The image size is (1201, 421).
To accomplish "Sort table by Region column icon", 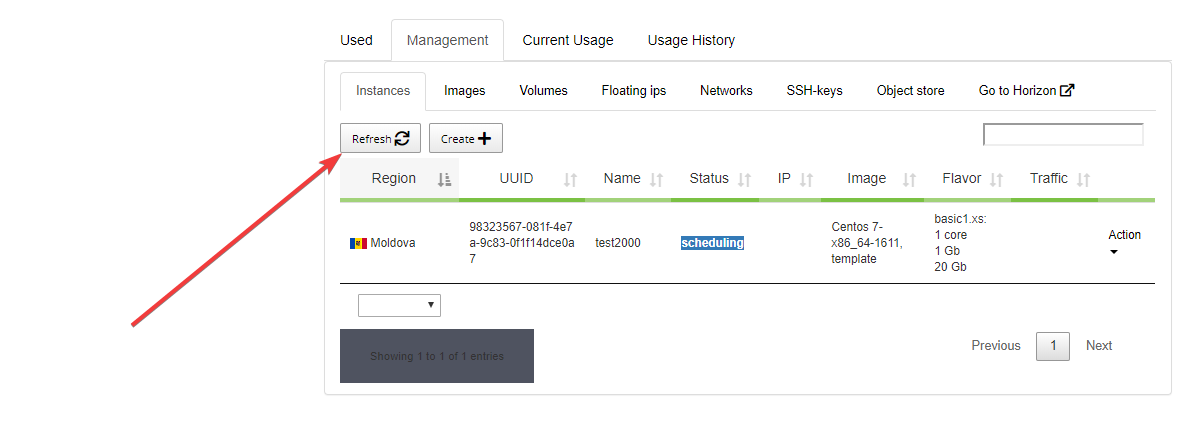I will [x=445, y=180].
